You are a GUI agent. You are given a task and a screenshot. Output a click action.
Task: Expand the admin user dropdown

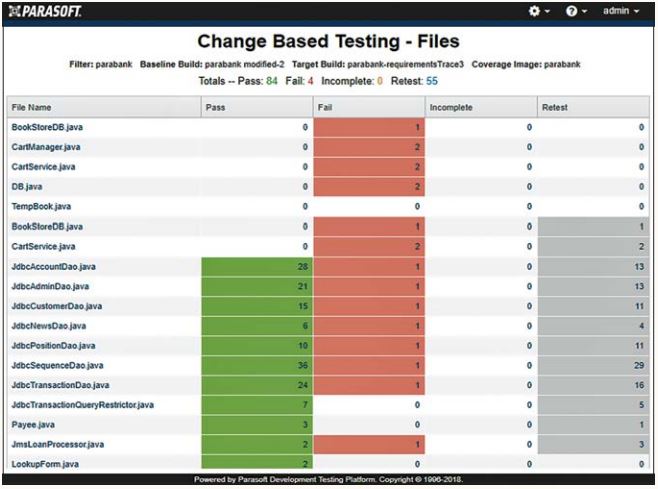[625, 10]
